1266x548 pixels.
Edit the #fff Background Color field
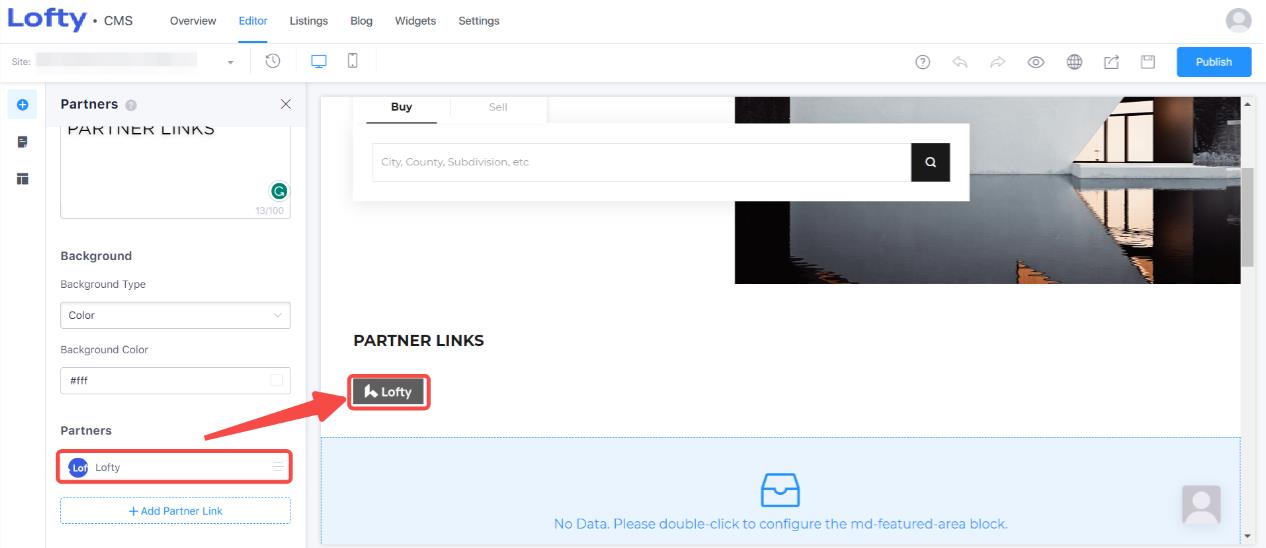pos(175,381)
